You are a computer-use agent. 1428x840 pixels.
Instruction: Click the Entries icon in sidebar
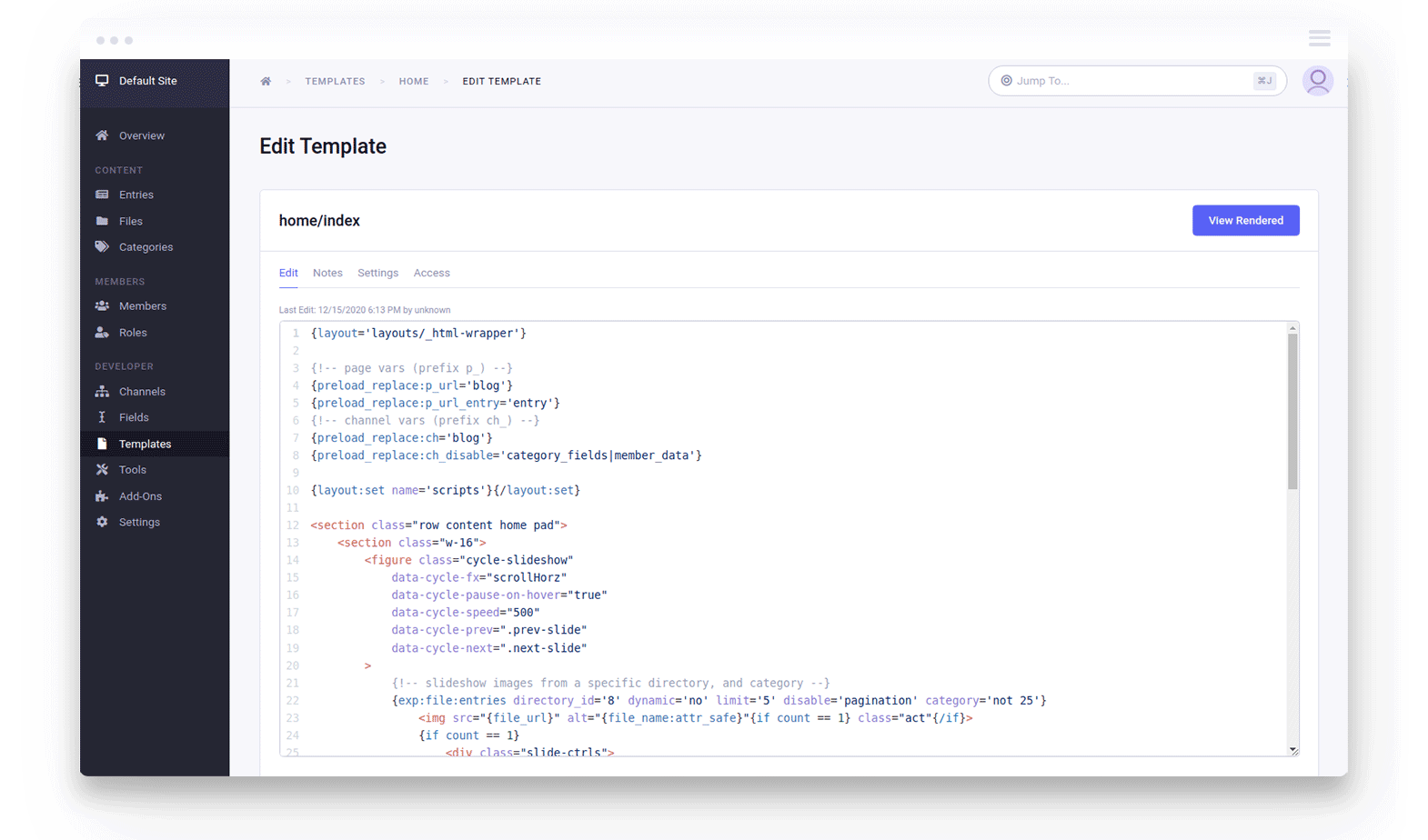pos(102,195)
